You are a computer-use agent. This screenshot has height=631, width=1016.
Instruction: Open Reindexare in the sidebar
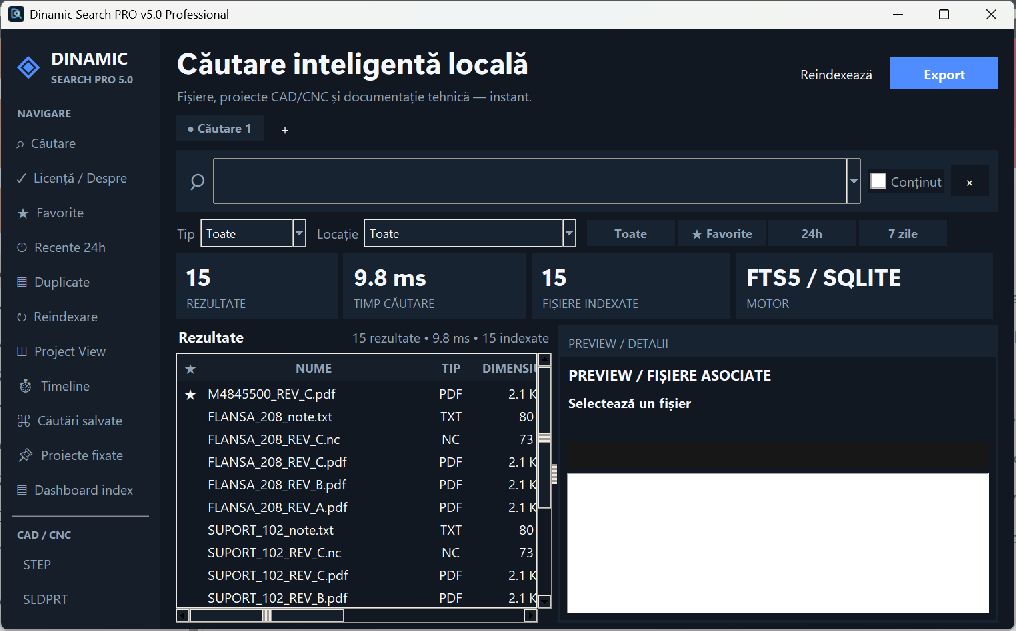click(x=57, y=317)
